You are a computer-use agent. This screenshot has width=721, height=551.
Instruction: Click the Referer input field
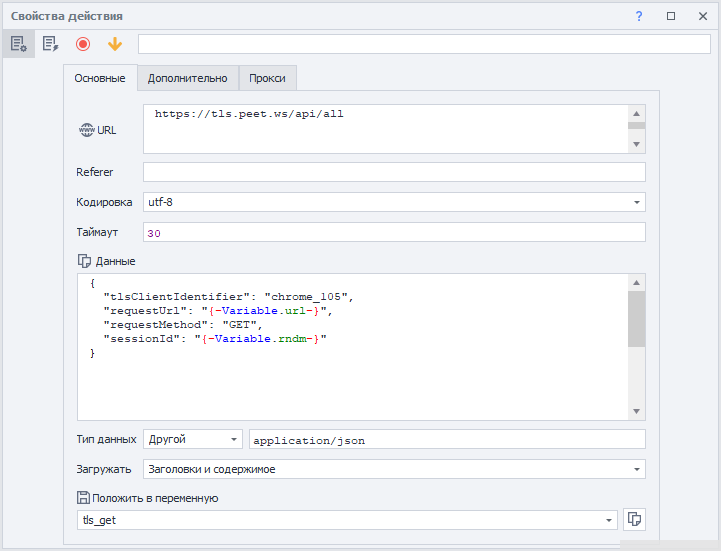coord(394,172)
